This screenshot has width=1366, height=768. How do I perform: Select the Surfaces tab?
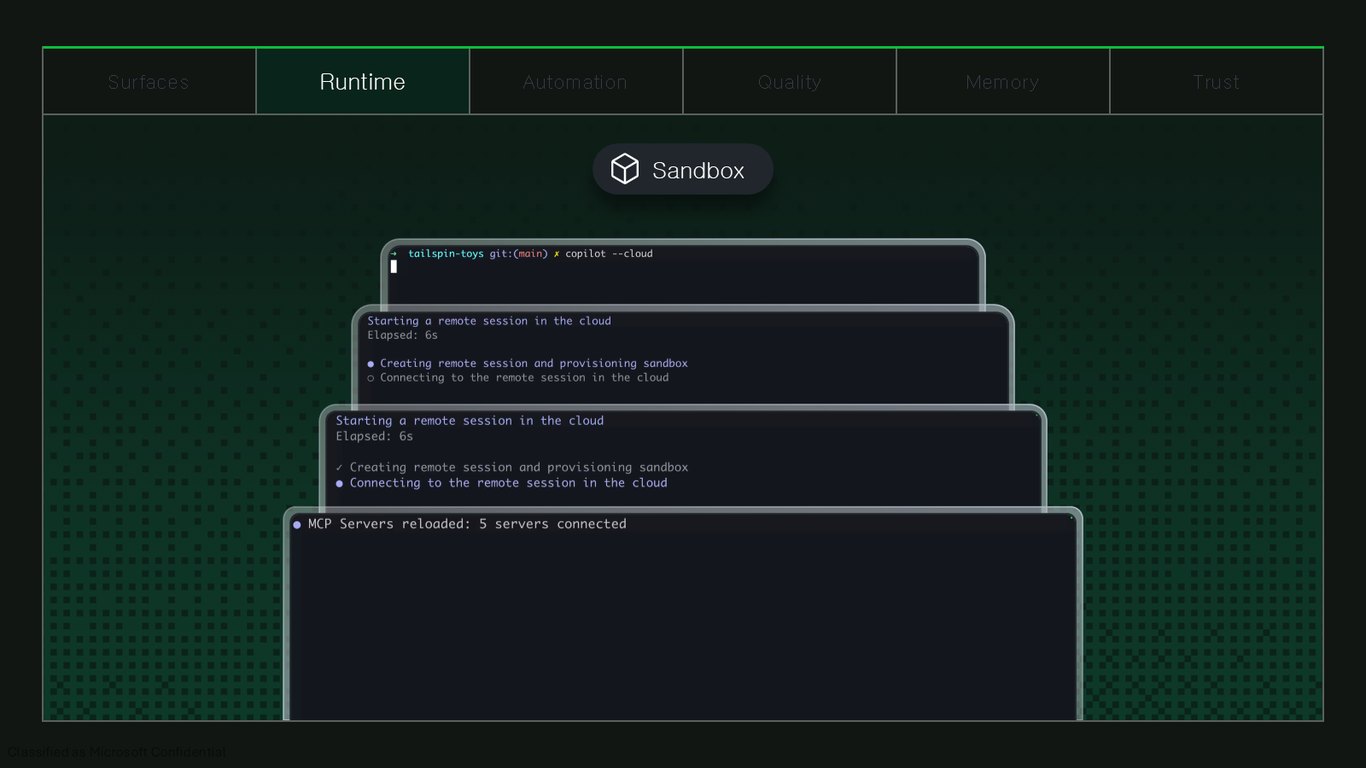point(149,82)
